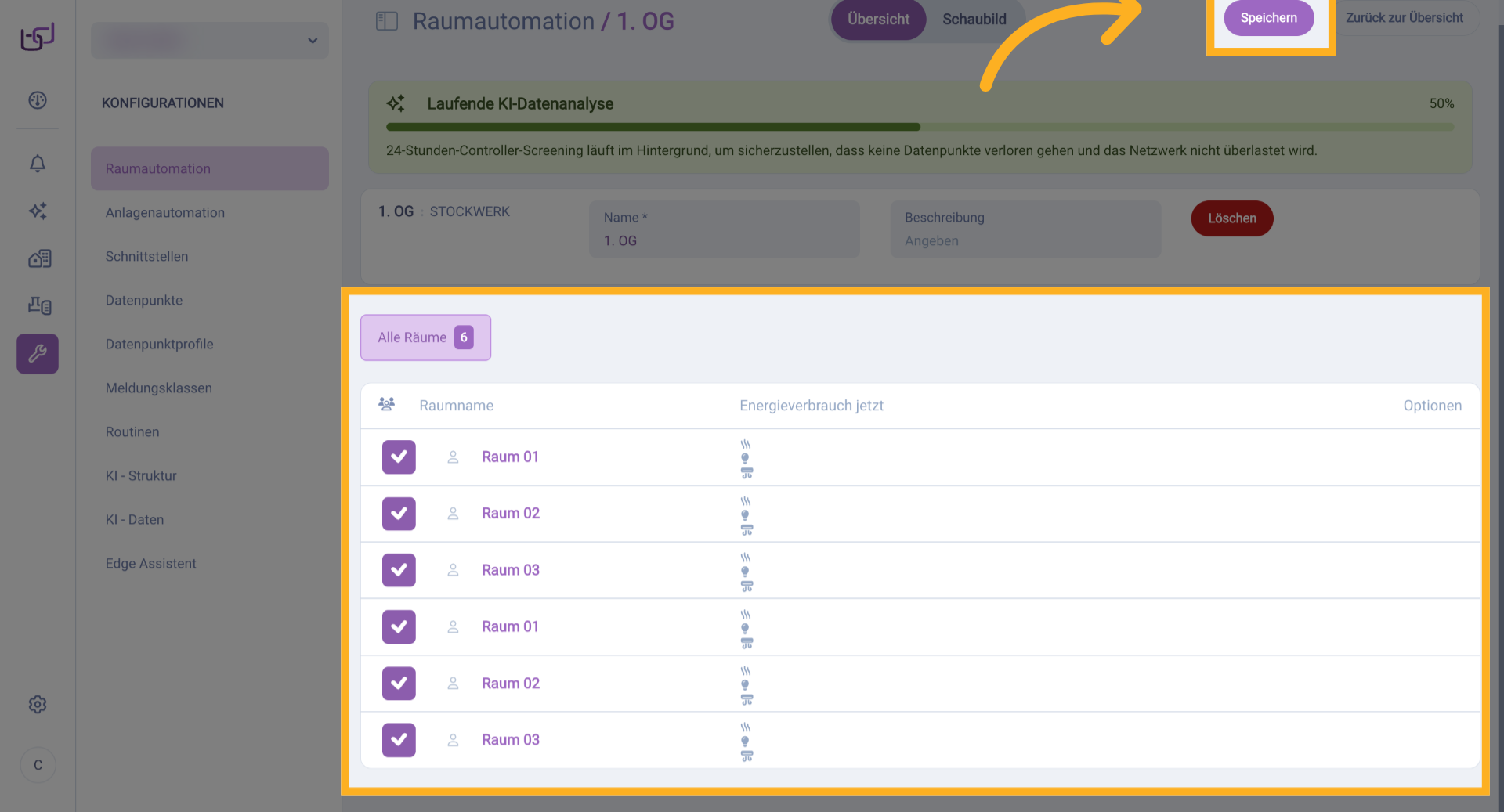The width and height of the screenshot is (1504, 812).
Task: Open the settings gear icon
Action: point(38,705)
